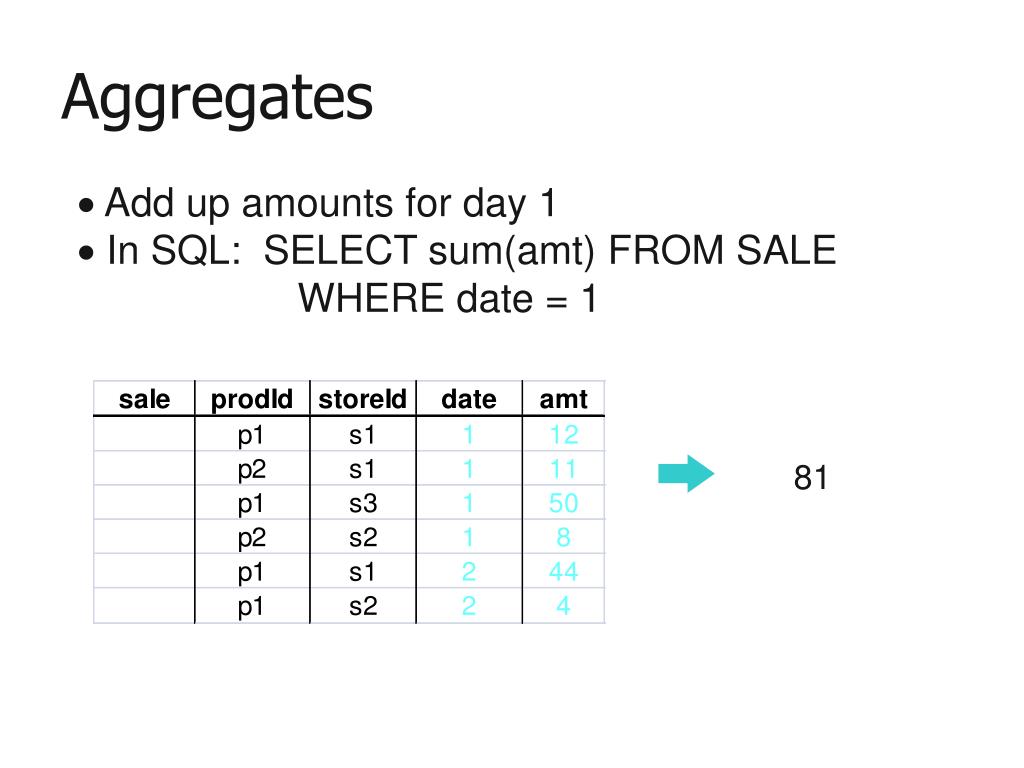Select the amt cell showing 12

[564, 434]
